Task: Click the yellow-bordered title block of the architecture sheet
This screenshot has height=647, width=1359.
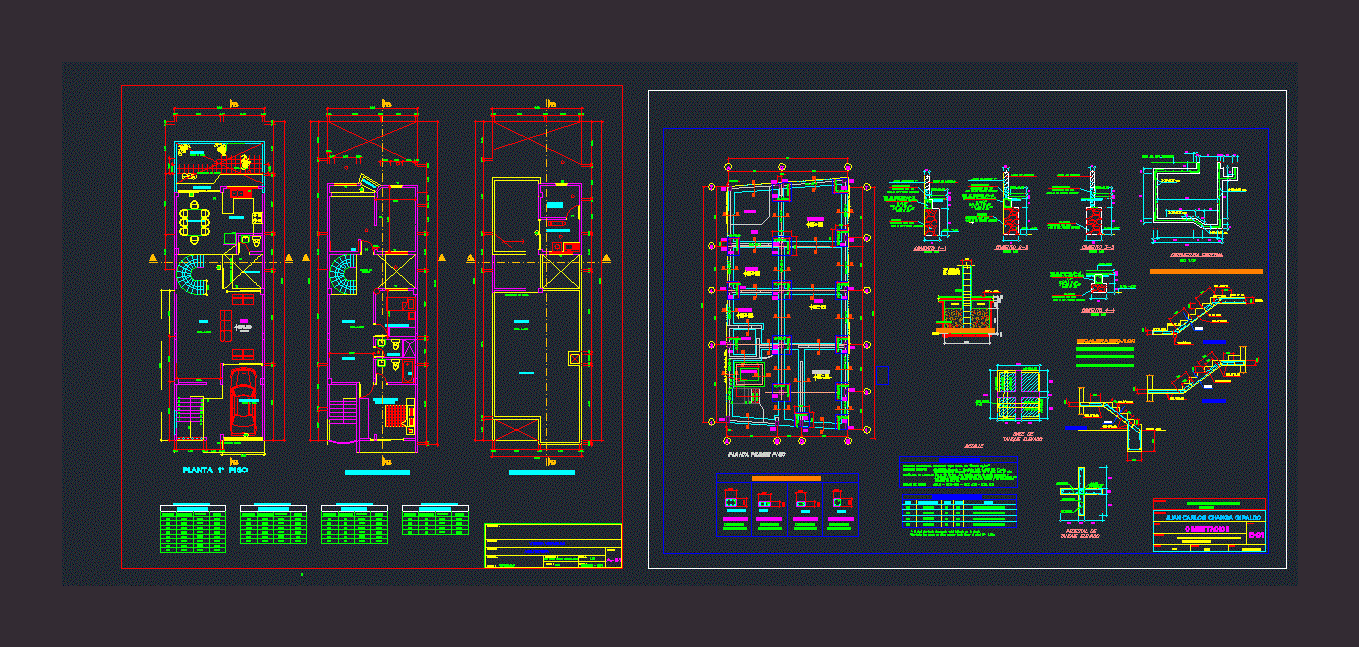Action: tap(553, 546)
